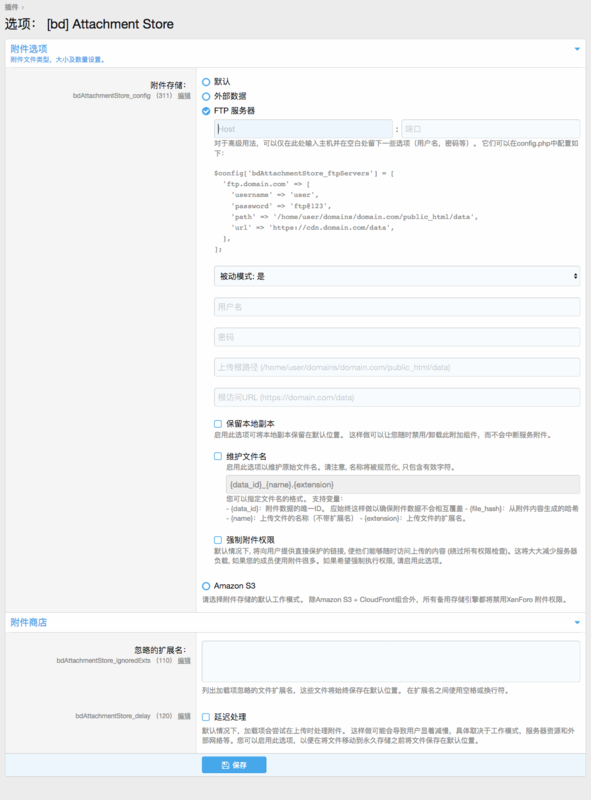Open 编辑 link for bdAttachmentStore_config
591x800 pixels.
[x=184, y=96]
